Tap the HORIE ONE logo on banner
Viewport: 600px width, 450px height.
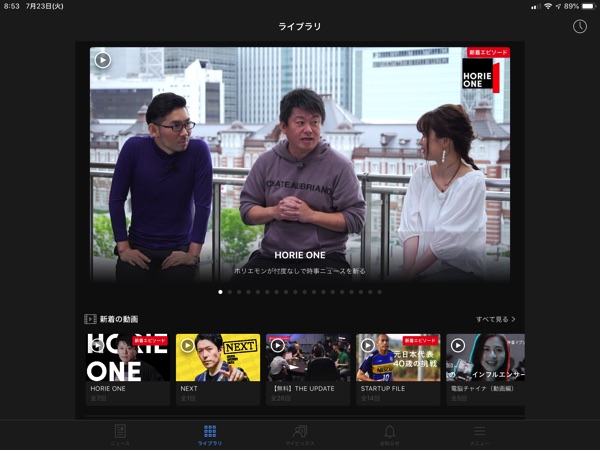point(480,76)
